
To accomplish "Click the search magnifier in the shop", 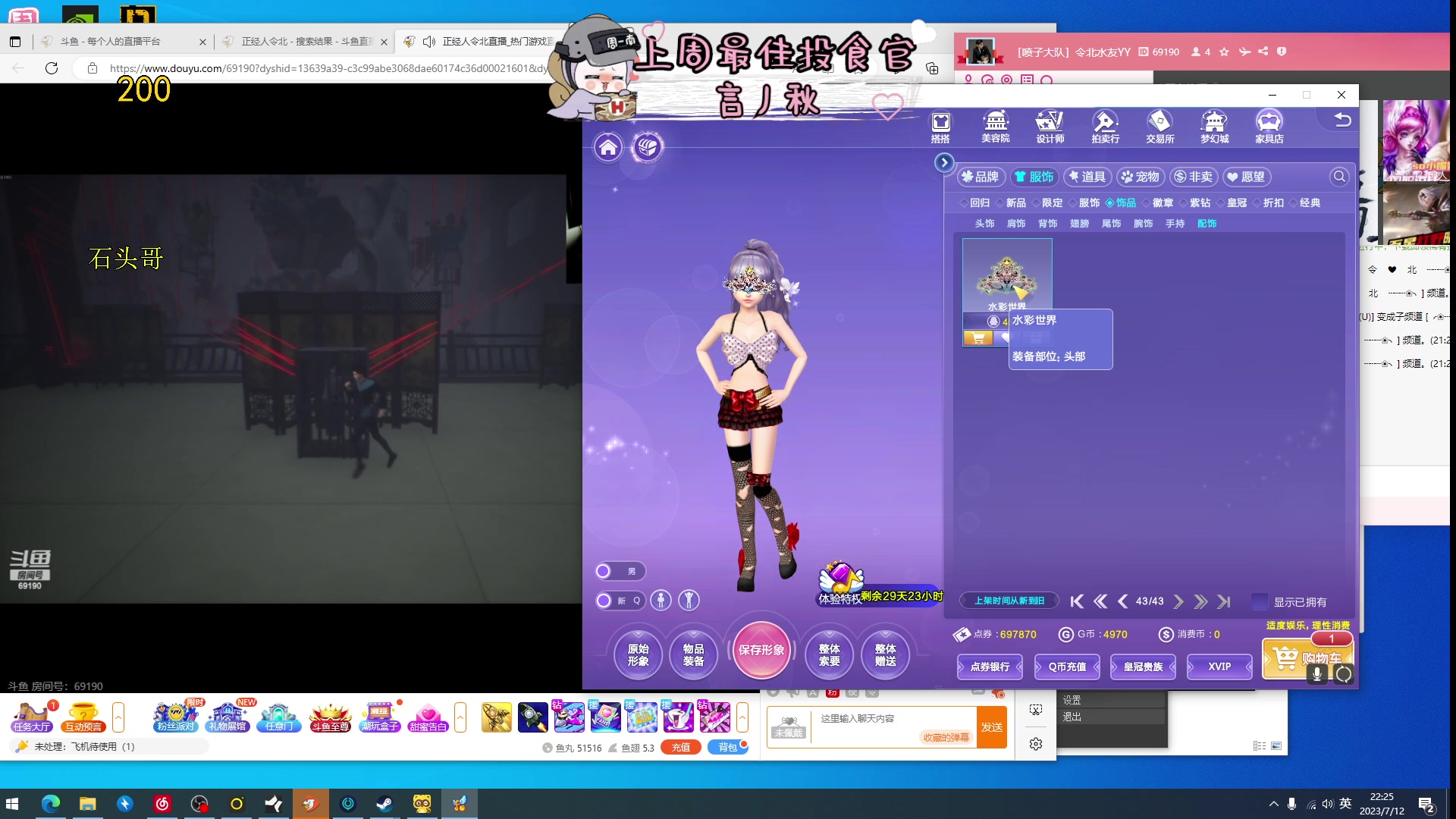I will [1340, 177].
